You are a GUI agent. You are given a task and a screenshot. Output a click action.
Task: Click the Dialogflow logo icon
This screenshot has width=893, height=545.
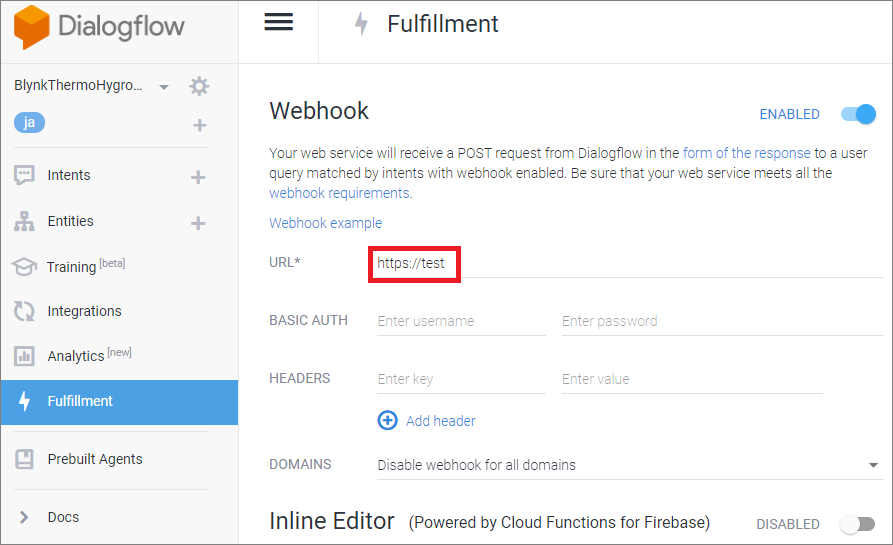tap(30, 27)
